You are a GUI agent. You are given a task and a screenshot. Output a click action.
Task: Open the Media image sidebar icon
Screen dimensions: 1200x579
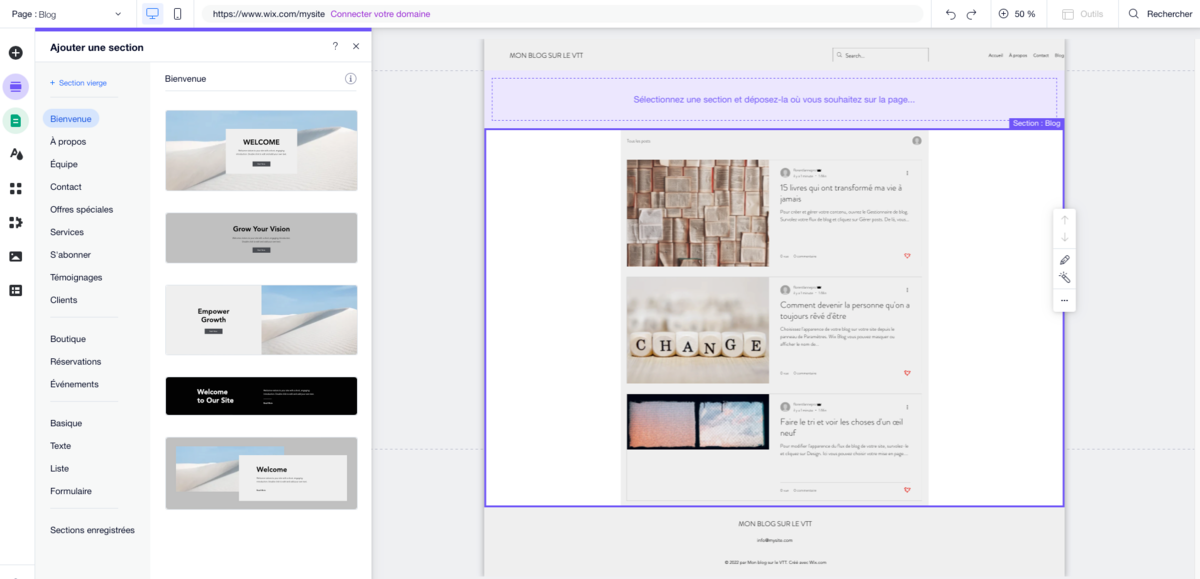point(15,256)
